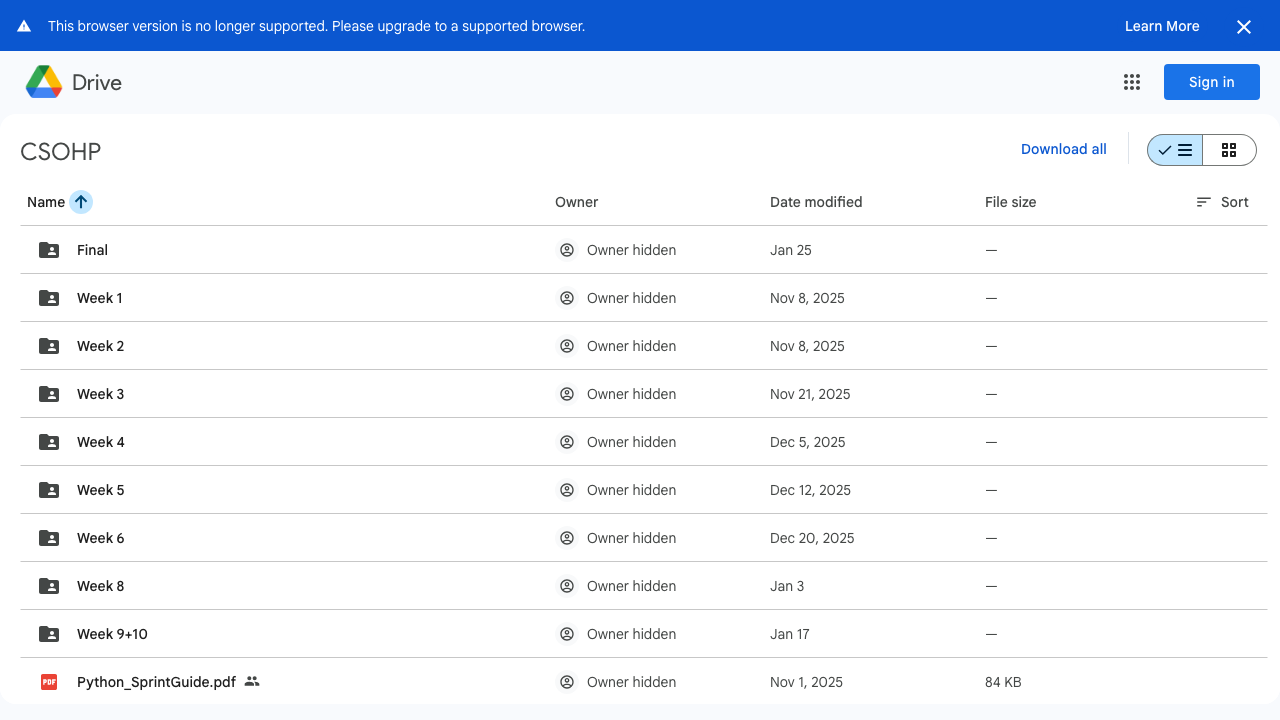
Task: Reverse sort direction arrow next to Name
Action: point(81,202)
